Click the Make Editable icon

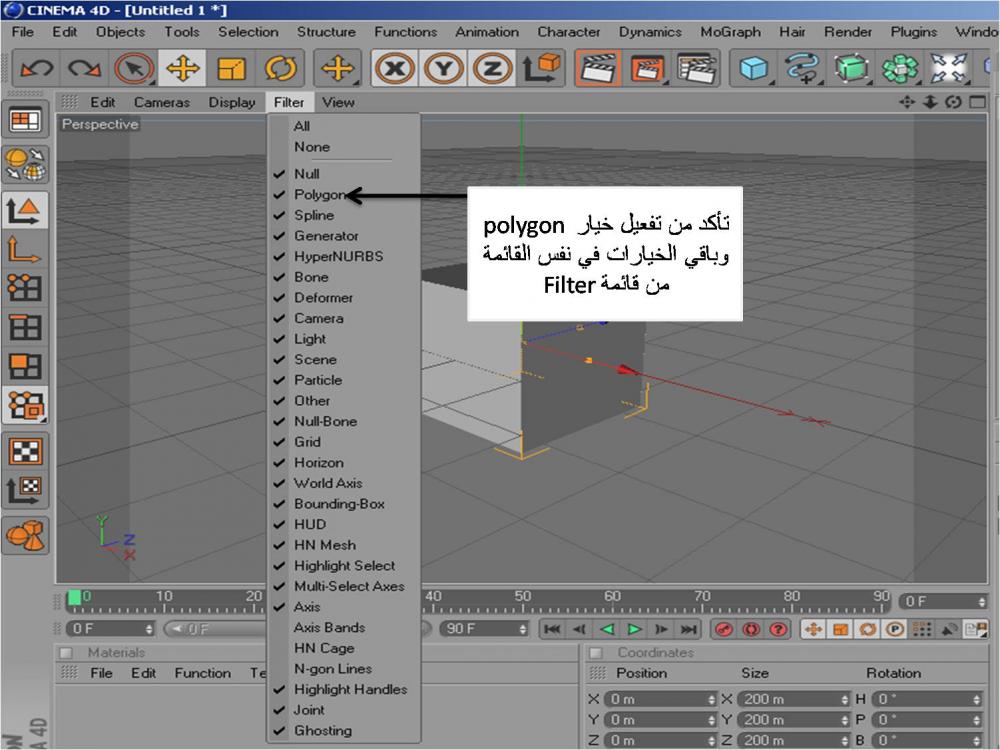tap(25, 164)
